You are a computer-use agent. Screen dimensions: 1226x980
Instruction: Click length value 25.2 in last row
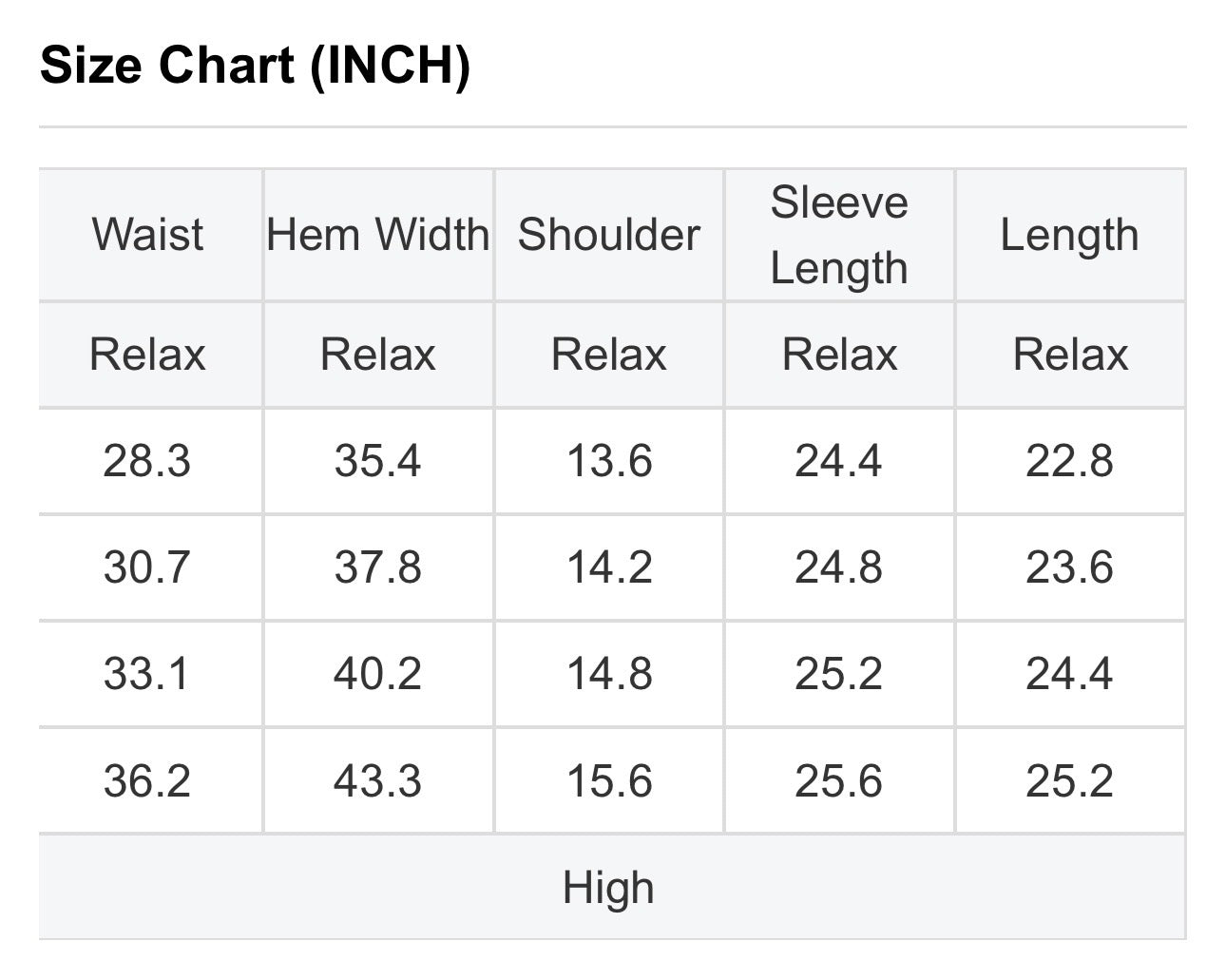(x=1070, y=781)
